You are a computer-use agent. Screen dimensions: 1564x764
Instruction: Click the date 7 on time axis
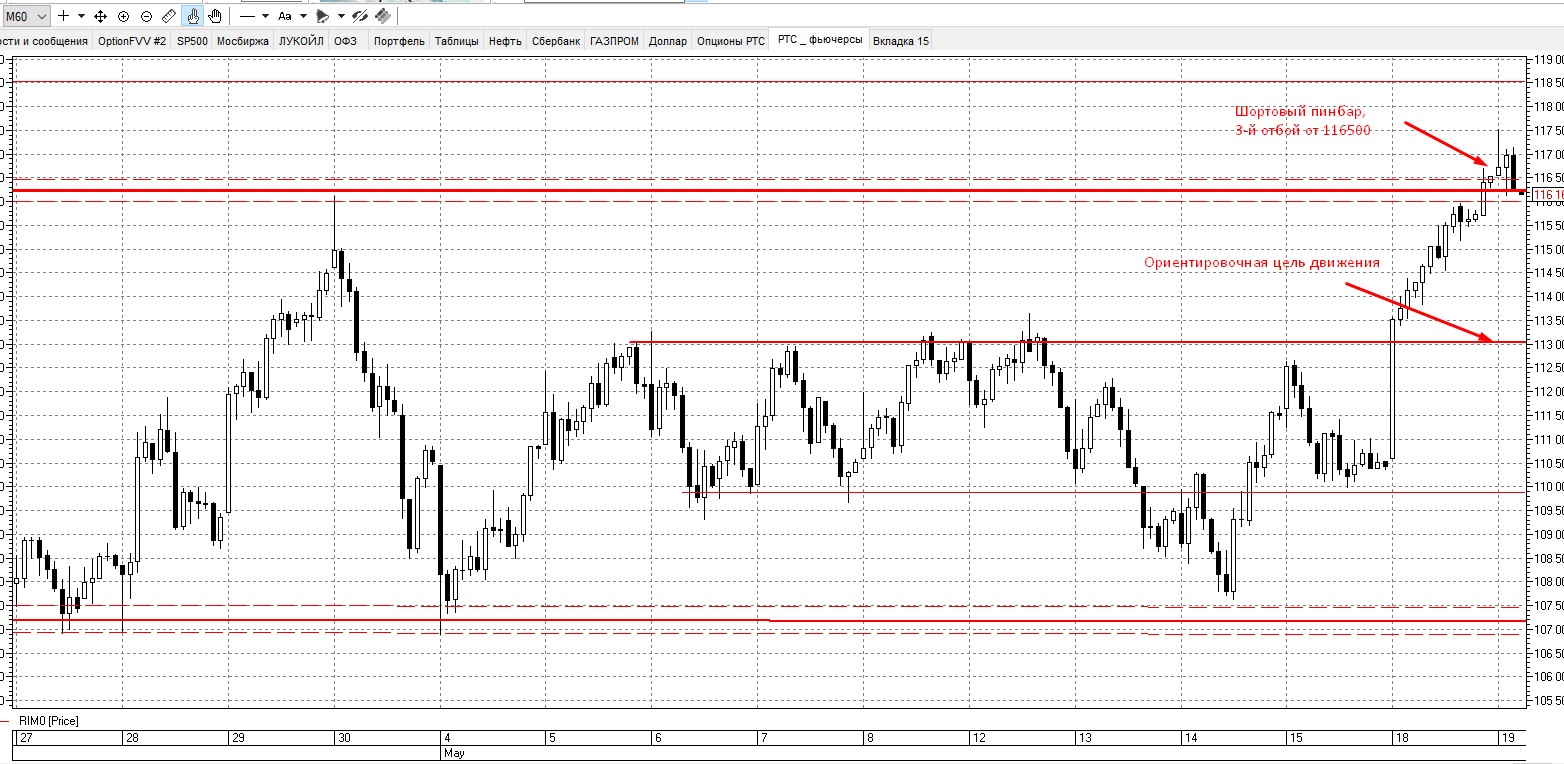764,738
